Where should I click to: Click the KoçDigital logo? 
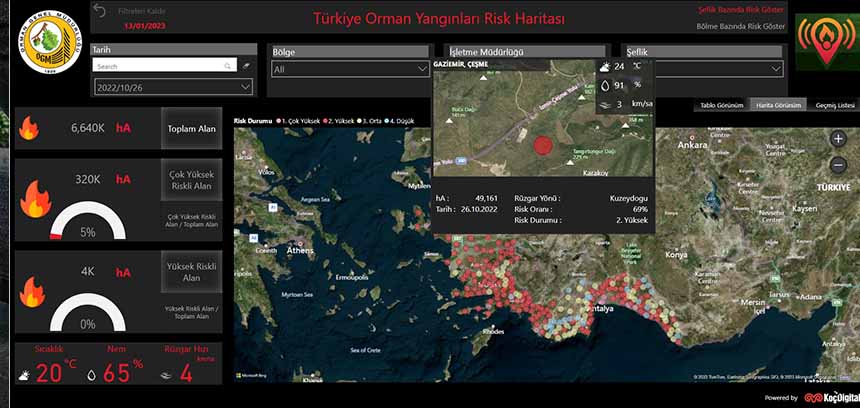(832, 398)
